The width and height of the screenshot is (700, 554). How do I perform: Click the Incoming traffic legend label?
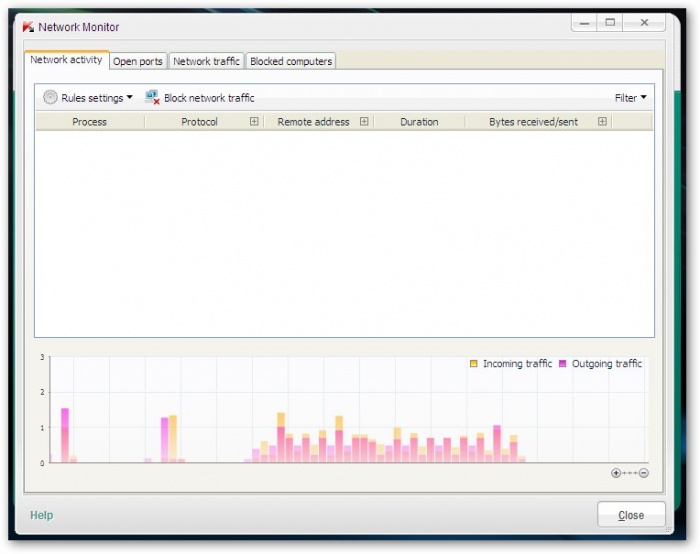(x=517, y=364)
